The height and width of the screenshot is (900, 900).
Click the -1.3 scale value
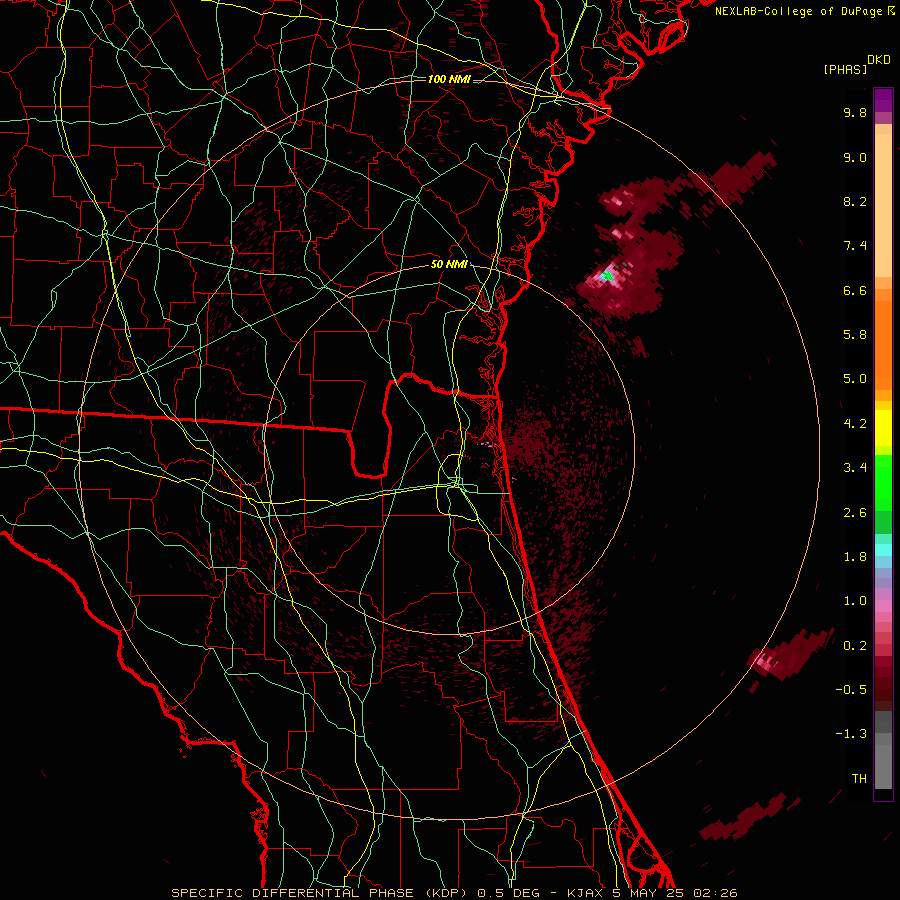(x=851, y=734)
